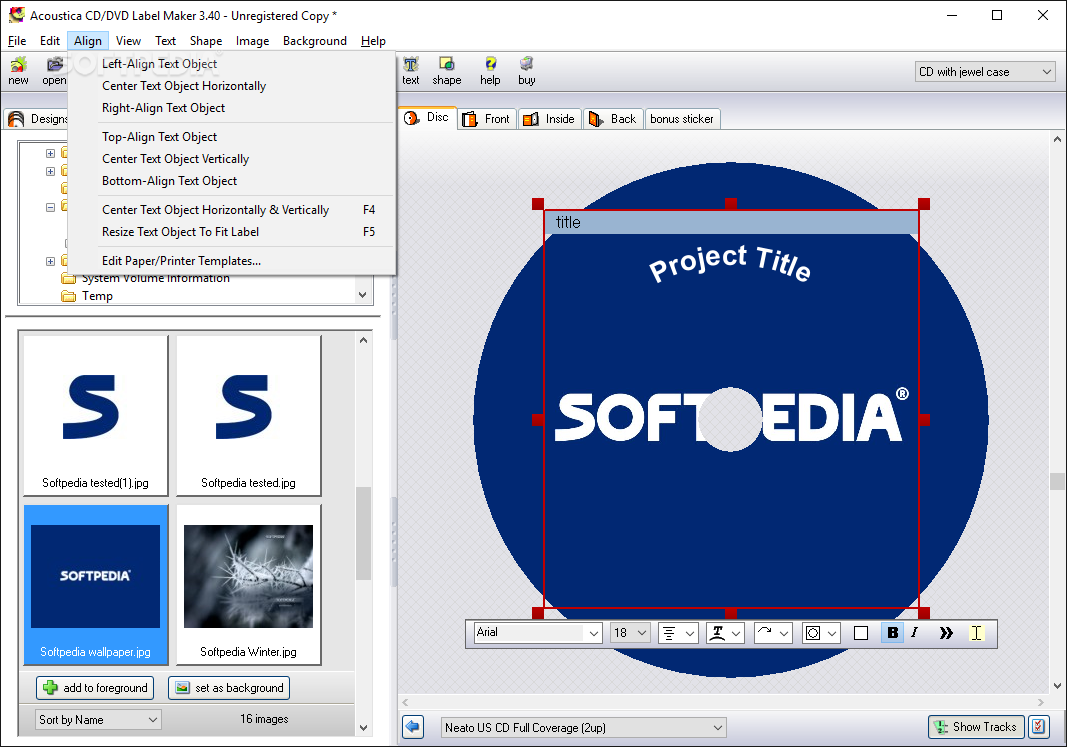Viewport: 1067px width, 747px height.
Task: Open the 'CD with jewel case' dropdown
Action: (985, 71)
